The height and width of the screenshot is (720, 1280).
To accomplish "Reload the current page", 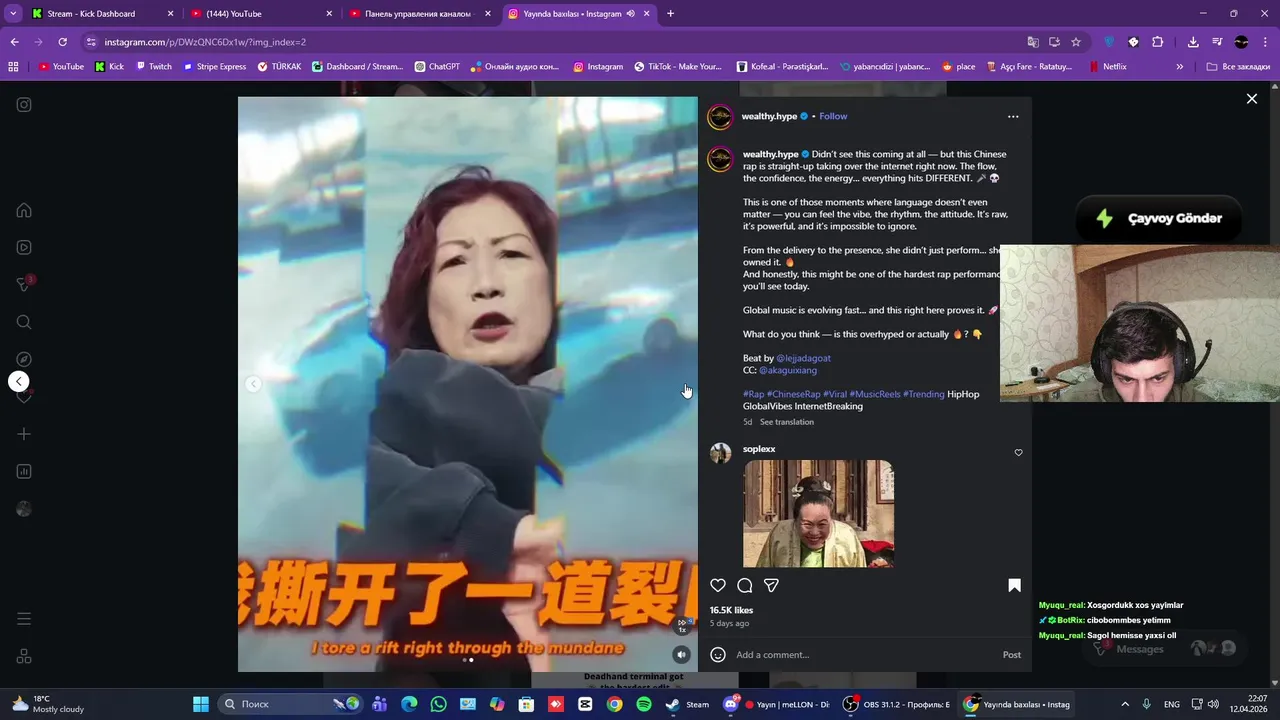I will (x=62, y=42).
